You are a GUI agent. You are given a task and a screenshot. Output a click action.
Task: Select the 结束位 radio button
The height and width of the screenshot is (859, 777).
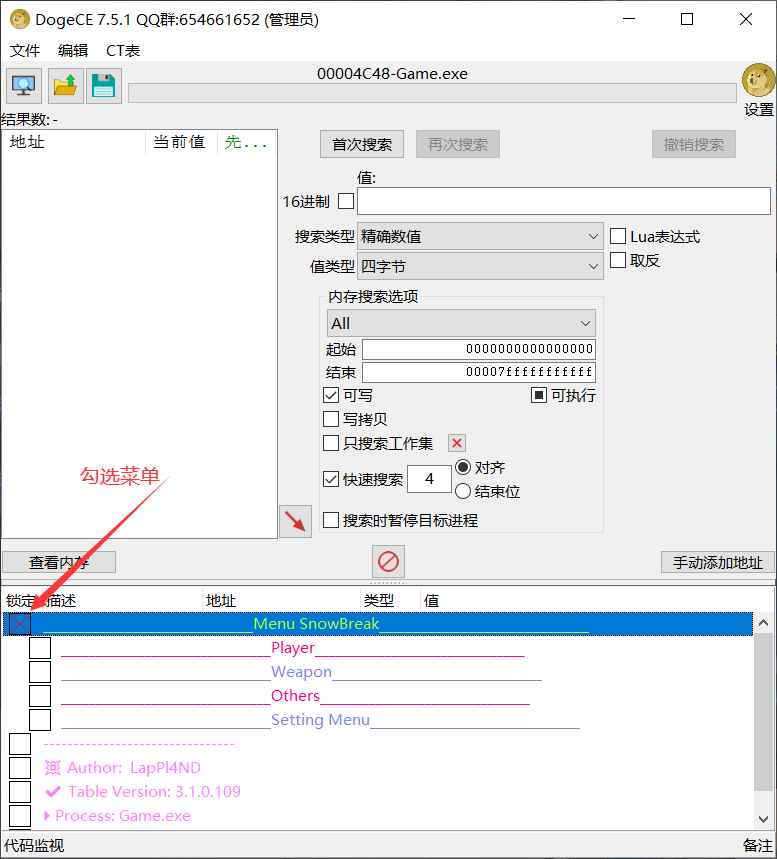tap(463, 491)
